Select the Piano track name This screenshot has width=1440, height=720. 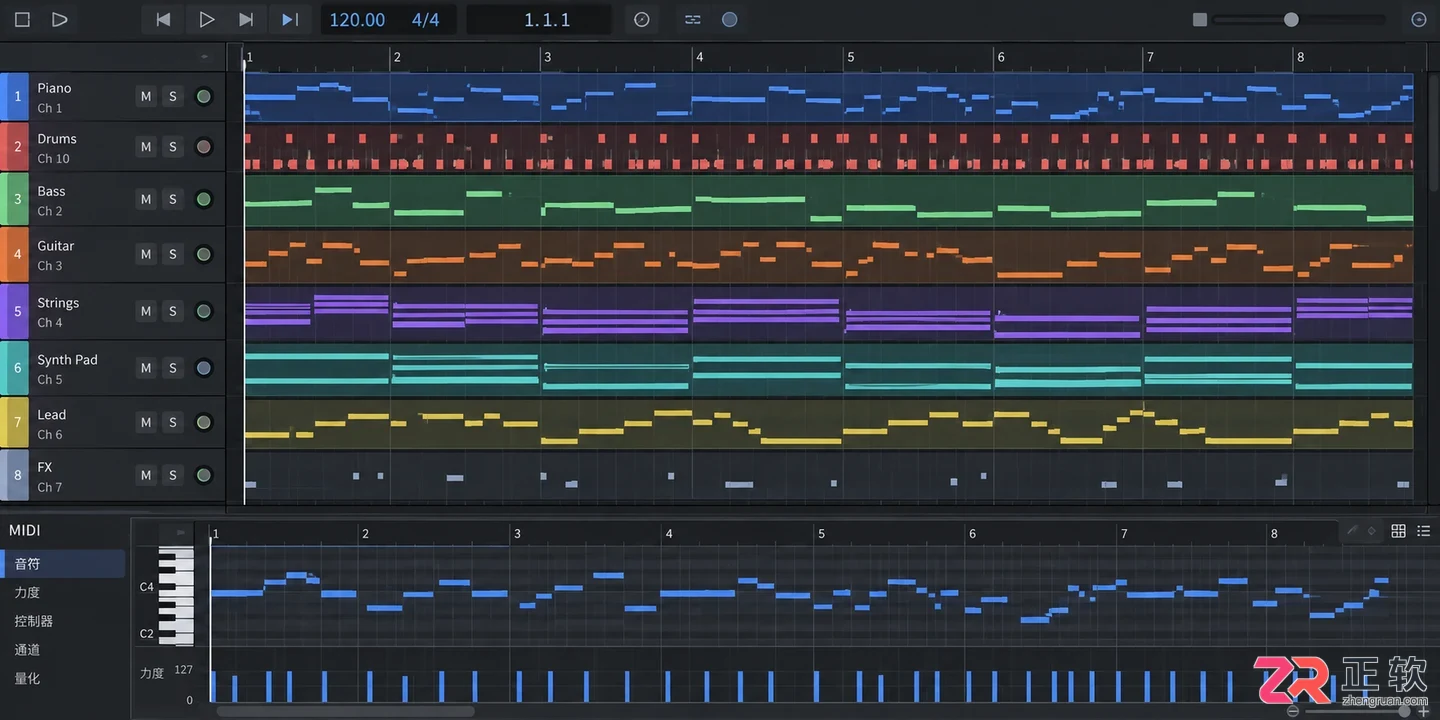[54, 88]
